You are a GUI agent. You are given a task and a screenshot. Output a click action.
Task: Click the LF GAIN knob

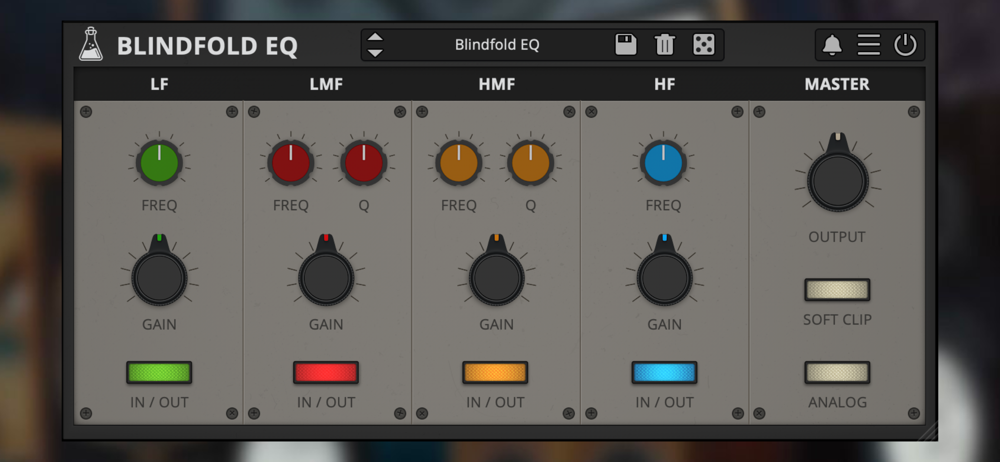coord(159,276)
